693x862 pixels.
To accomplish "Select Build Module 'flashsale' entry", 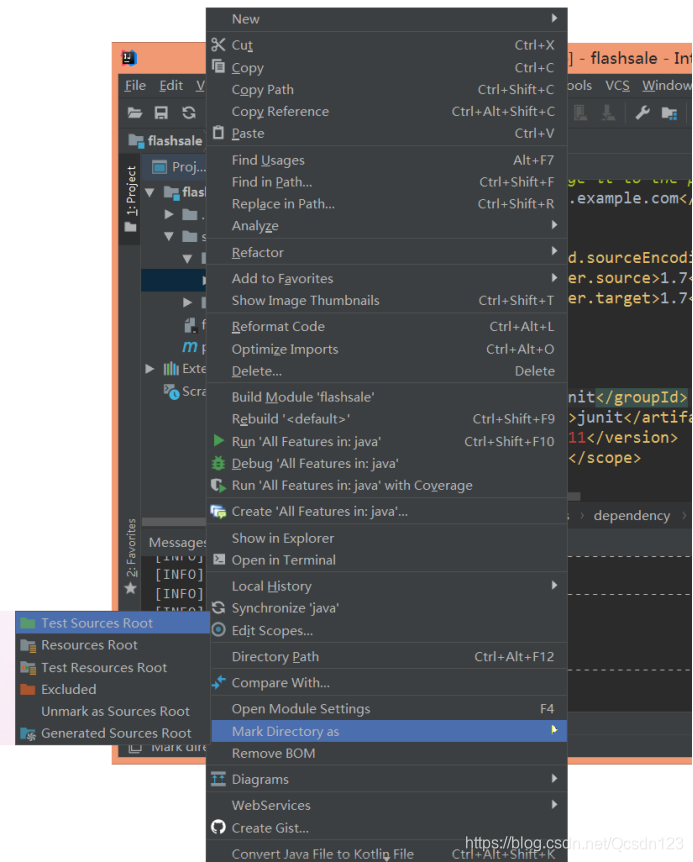I will 387,397.
